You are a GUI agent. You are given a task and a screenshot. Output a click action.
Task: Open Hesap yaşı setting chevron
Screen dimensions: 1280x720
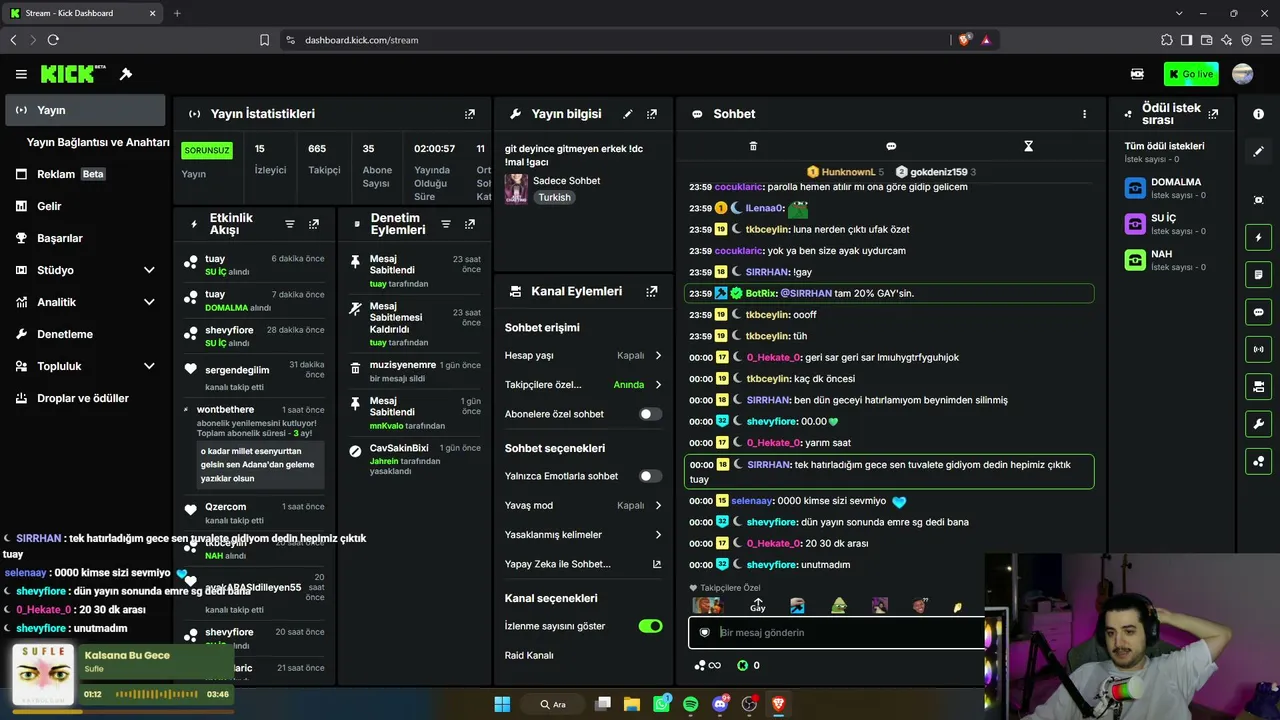[x=658, y=355]
